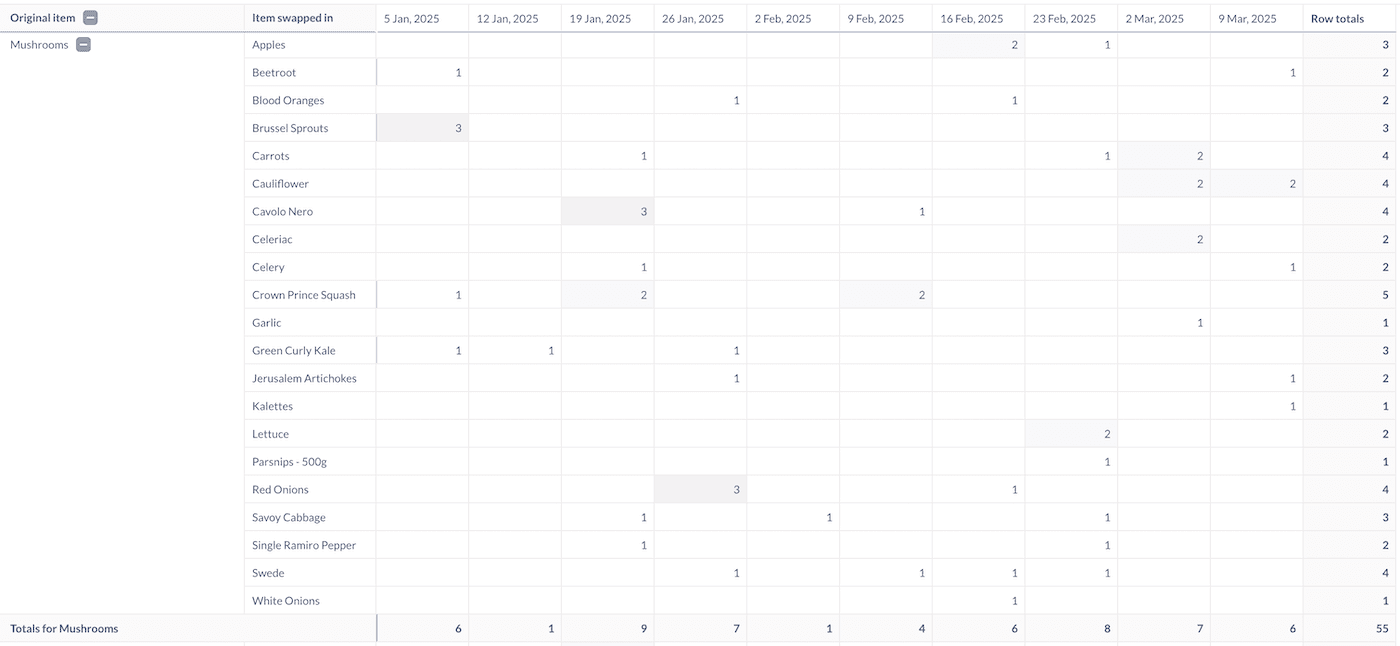Click the 16 Feb, 2025 column header

[971, 19]
